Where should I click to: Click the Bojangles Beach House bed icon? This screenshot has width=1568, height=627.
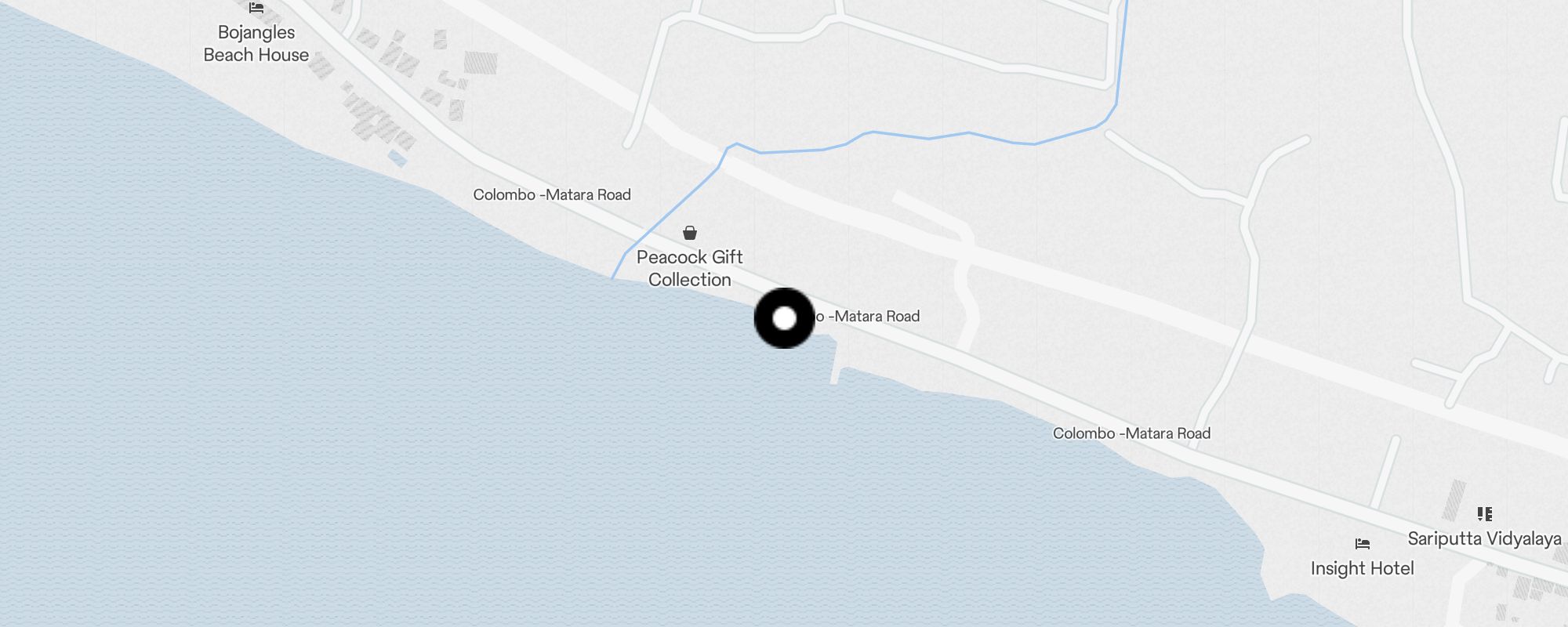256,8
